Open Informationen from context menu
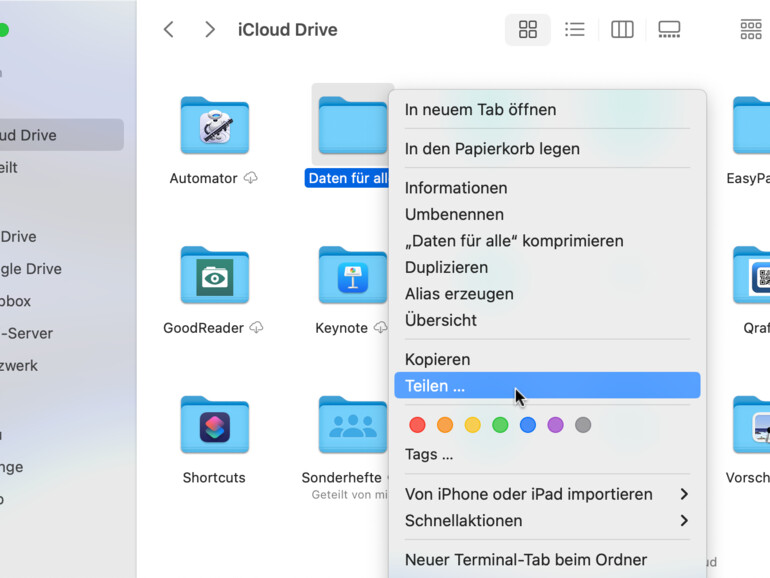This screenshot has width=770, height=578. point(547,188)
